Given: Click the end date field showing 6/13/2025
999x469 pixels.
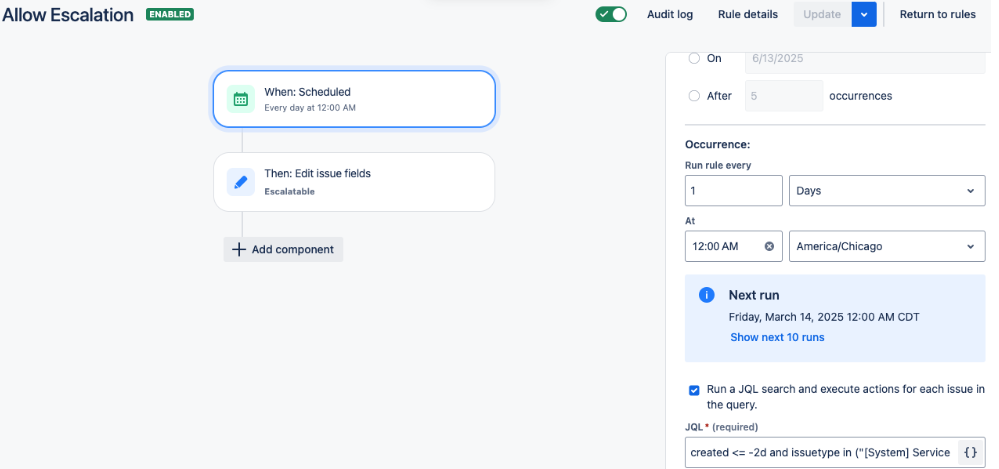Looking at the screenshot, I should pyautogui.click(x=865, y=60).
